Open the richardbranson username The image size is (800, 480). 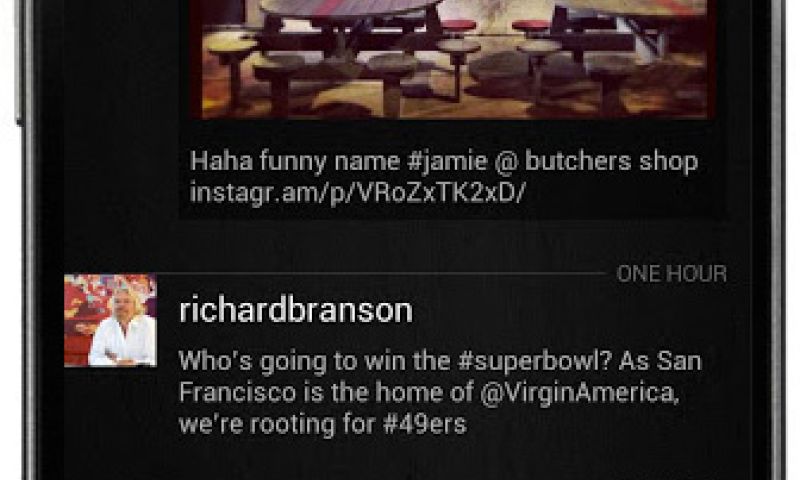(x=296, y=310)
